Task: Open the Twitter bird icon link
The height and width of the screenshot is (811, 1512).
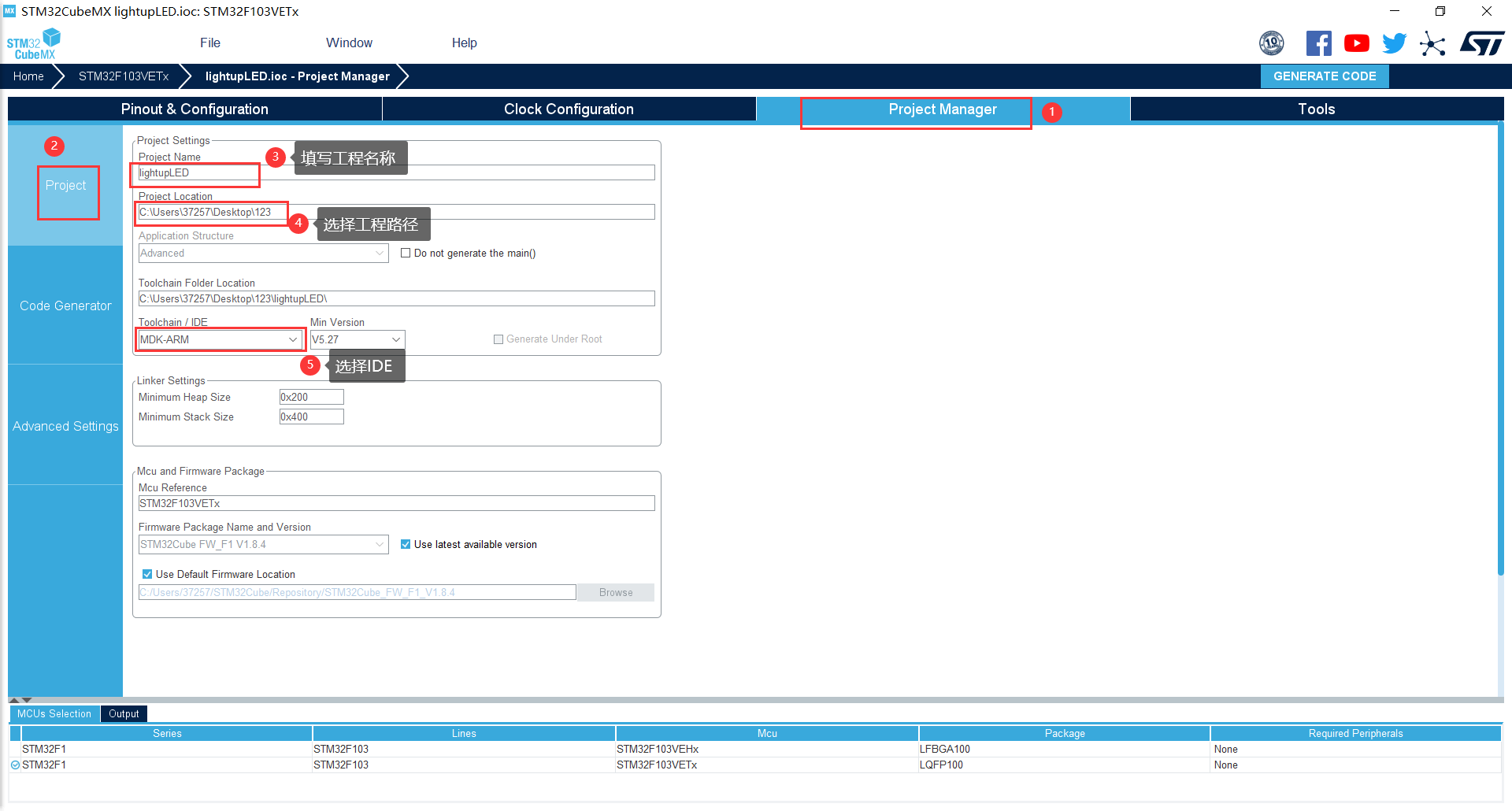Action: [1394, 43]
